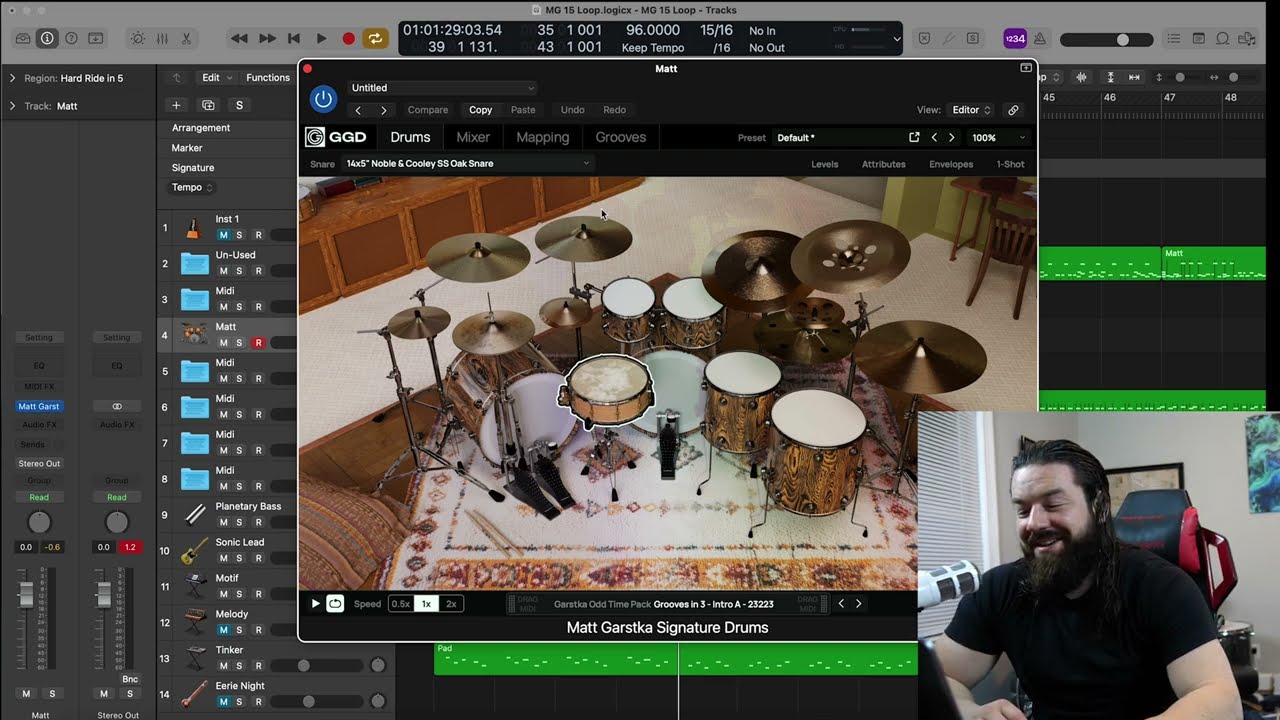Mute the Matt track

pos(223,343)
